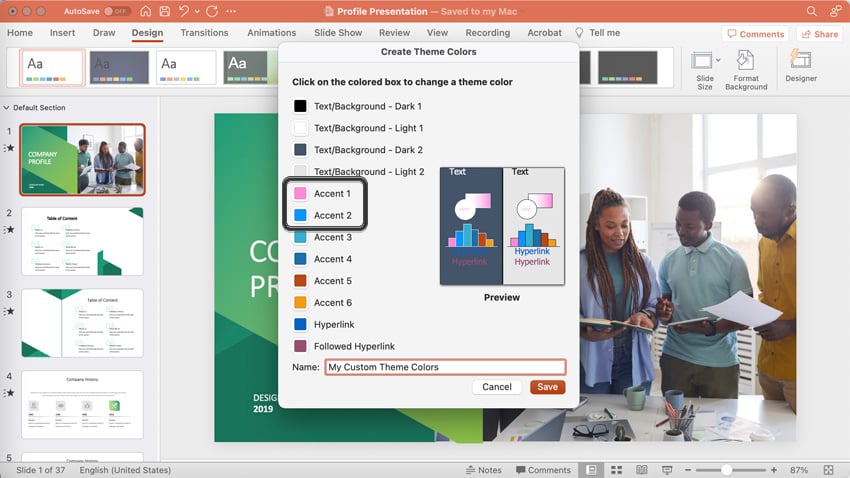Collapse the Default Section group
Screen dimensions: 850x478
7,108
